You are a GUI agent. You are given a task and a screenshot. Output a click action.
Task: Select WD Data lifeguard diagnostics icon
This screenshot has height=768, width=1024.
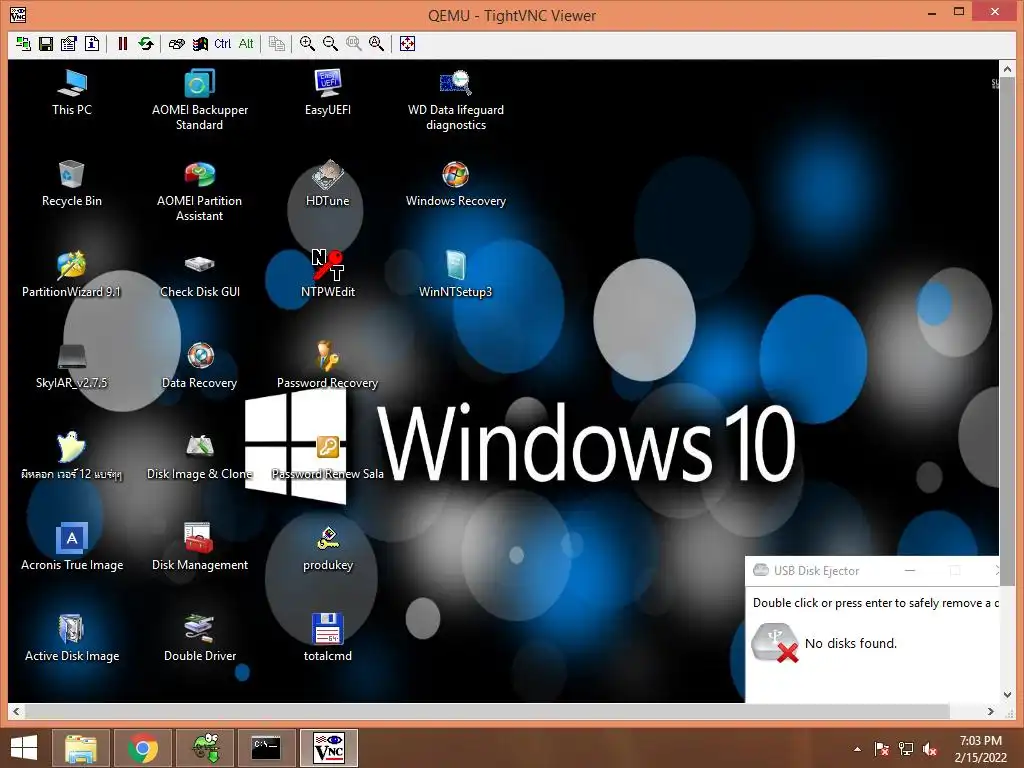pyautogui.click(x=456, y=100)
